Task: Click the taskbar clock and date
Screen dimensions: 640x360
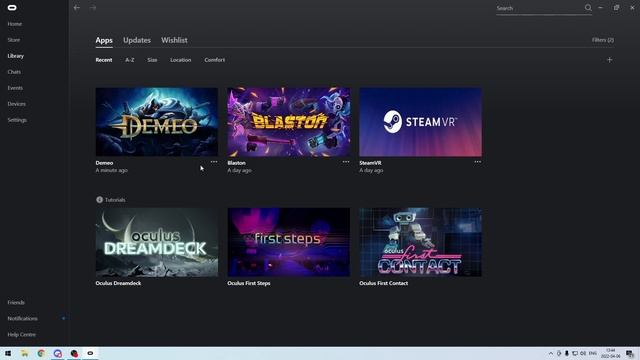Action: 610,353
